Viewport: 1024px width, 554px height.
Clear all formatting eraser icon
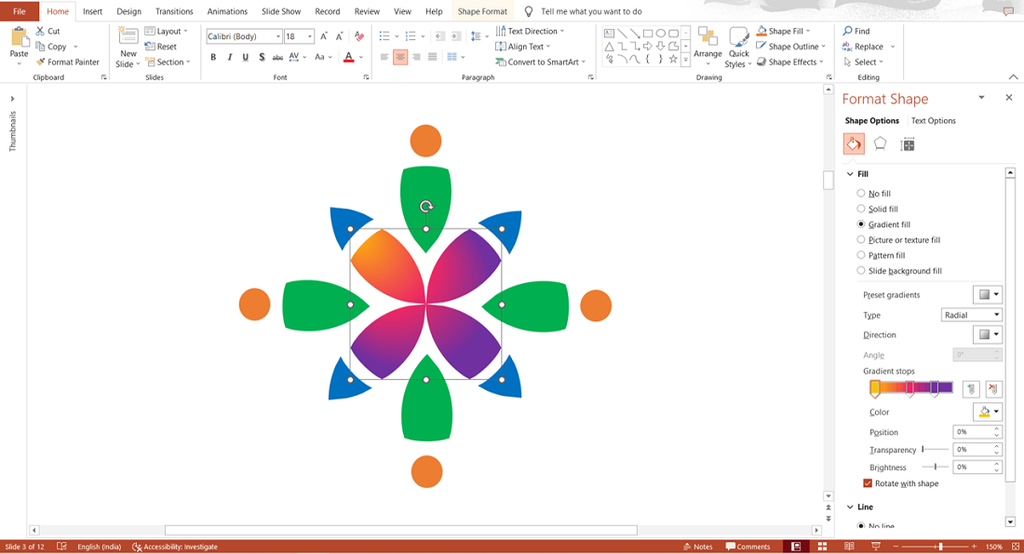[x=359, y=37]
